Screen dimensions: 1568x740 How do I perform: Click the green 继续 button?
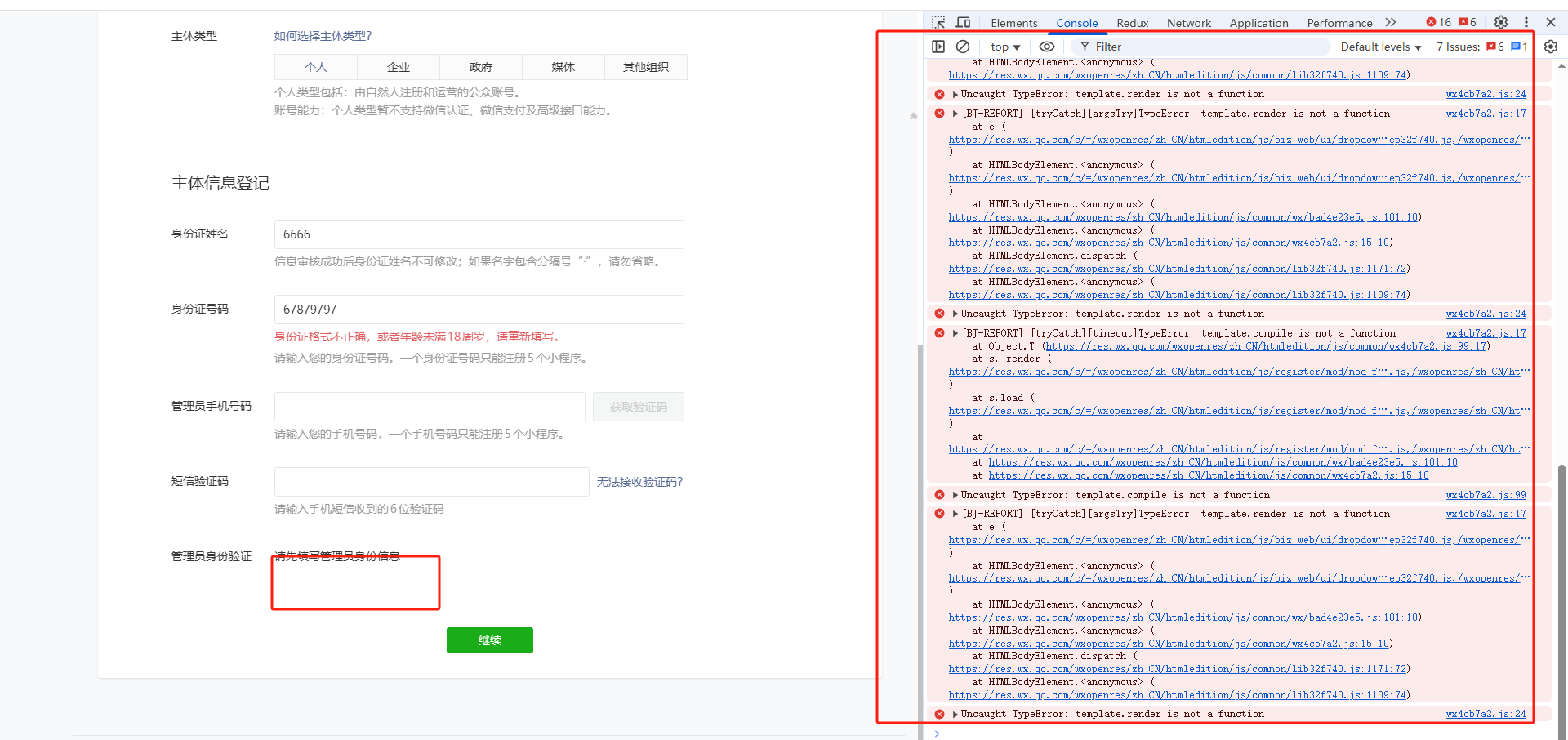(x=490, y=640)
